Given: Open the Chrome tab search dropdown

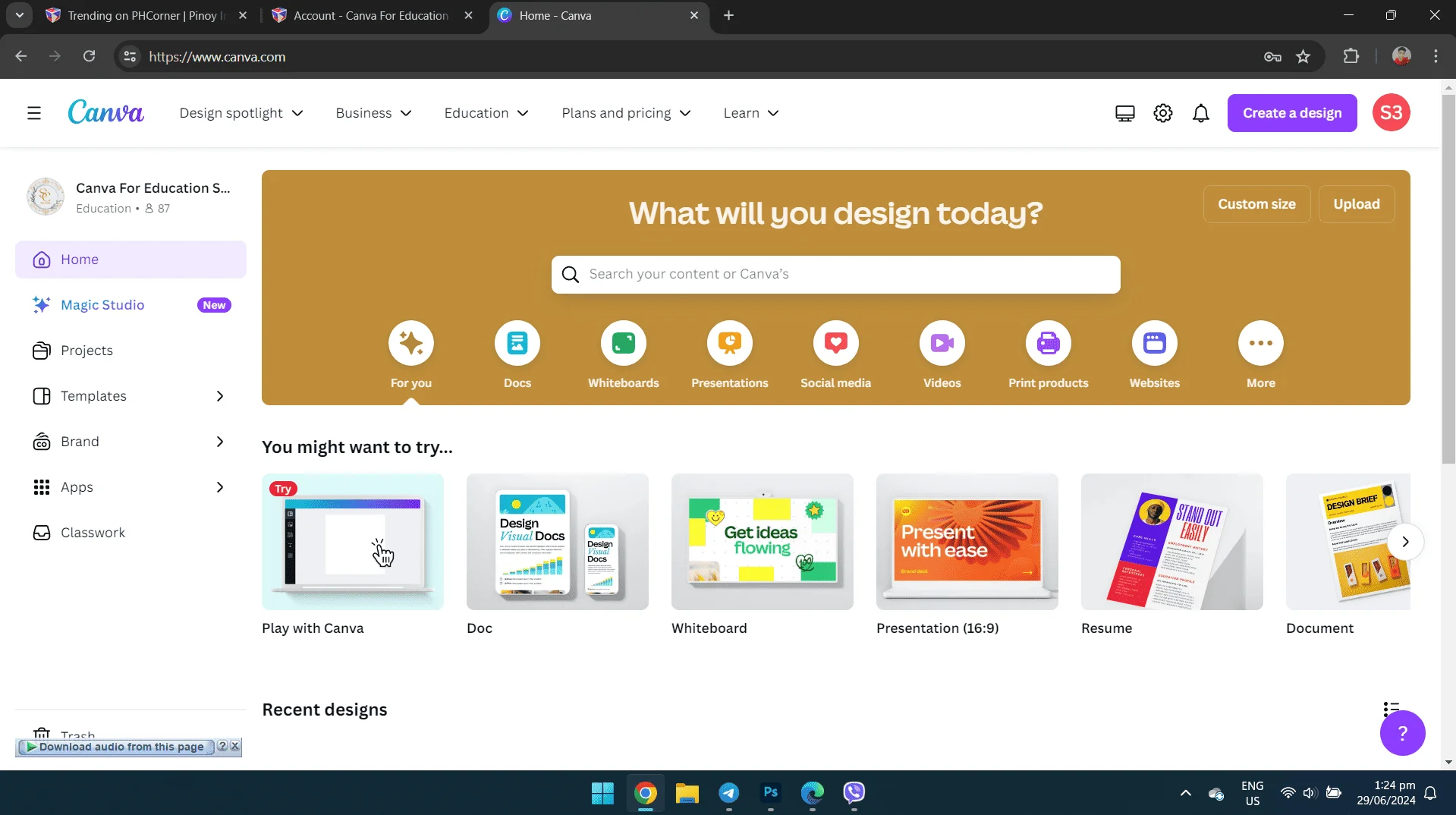Looking at the screenshot, I should tap(20, 15).
